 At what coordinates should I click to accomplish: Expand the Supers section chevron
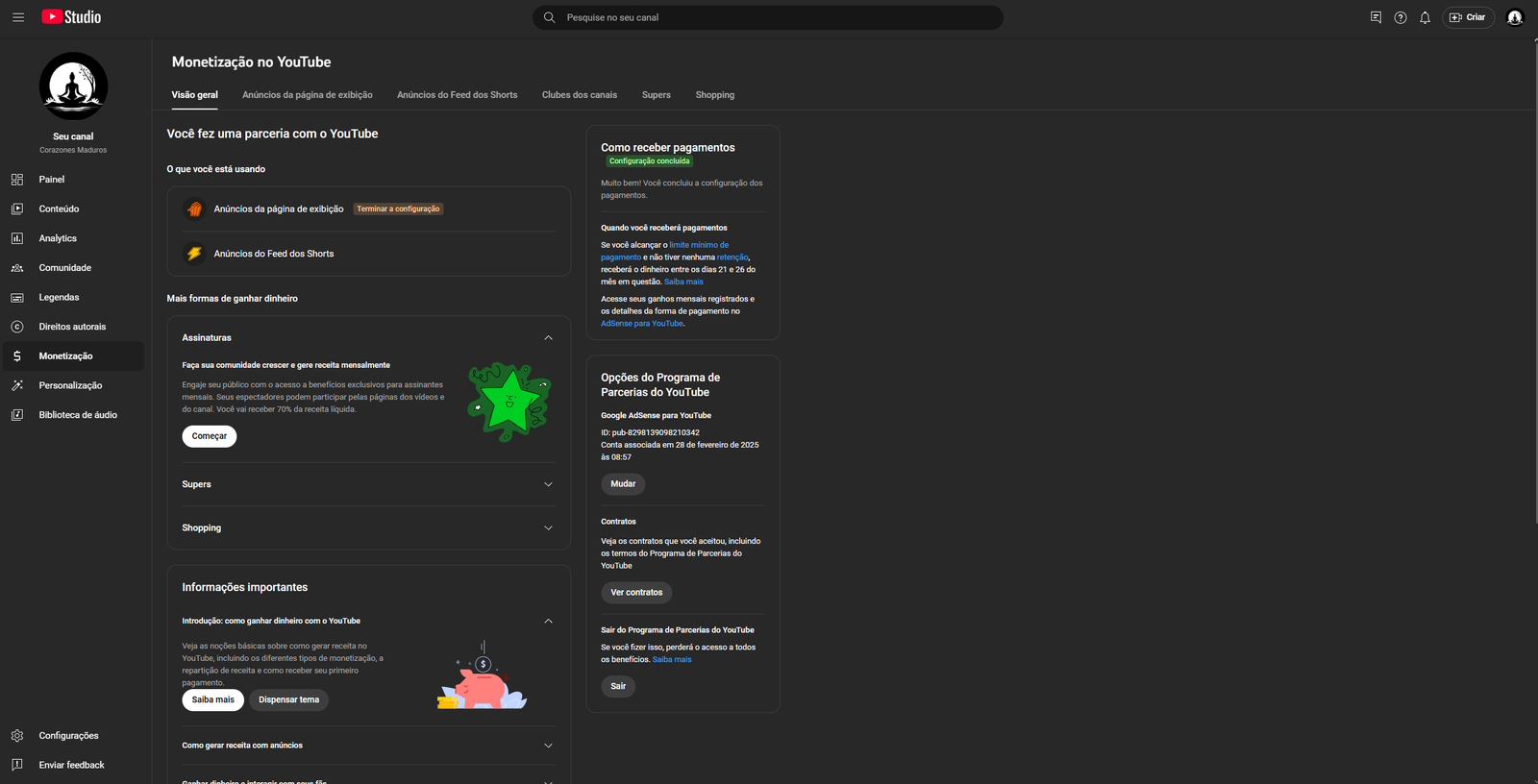click(x=548, y=484)
